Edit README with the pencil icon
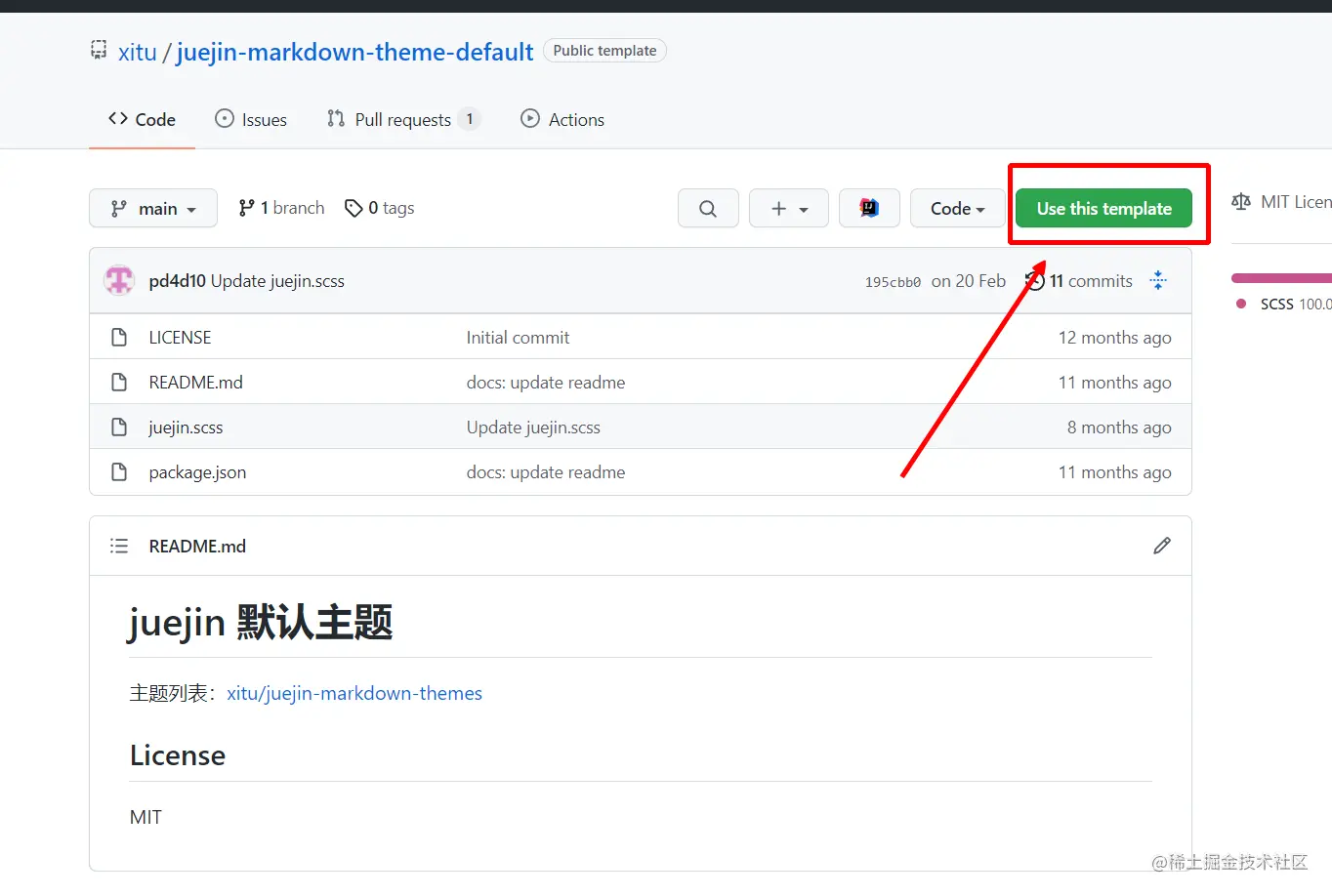 coord(1162,546)
